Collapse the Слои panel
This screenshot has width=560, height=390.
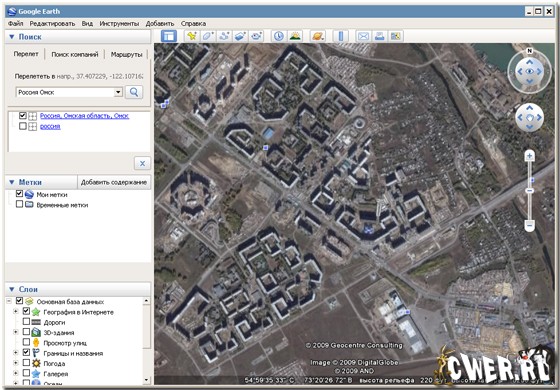coord(11,289)
